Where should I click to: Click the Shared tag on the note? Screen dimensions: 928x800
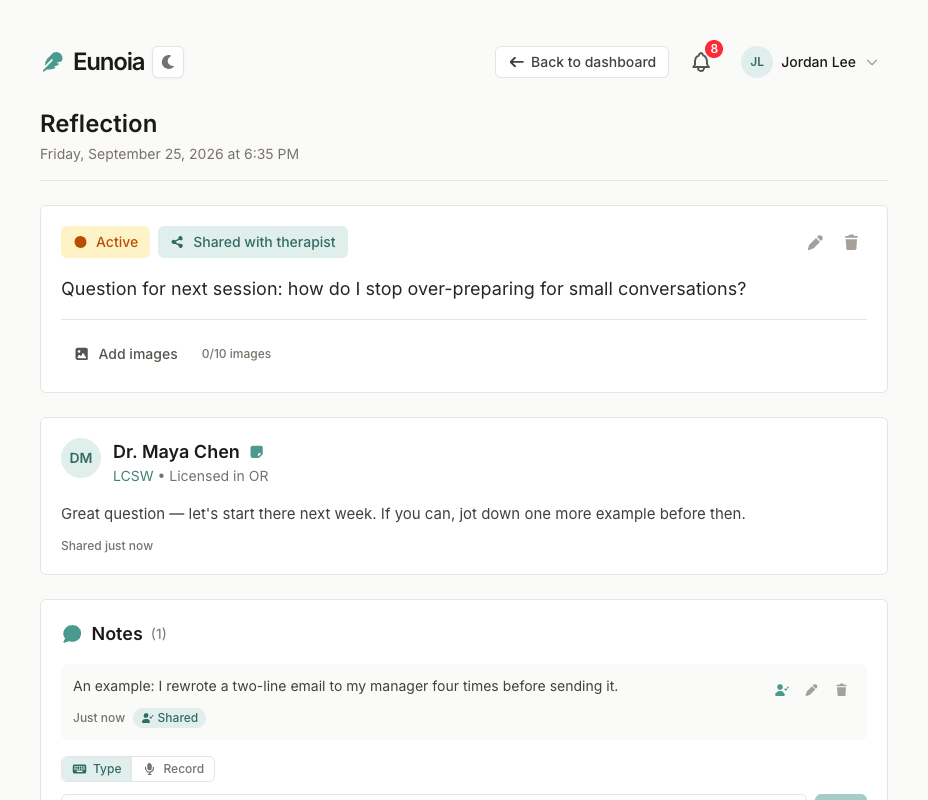click(x=169, y=718)
